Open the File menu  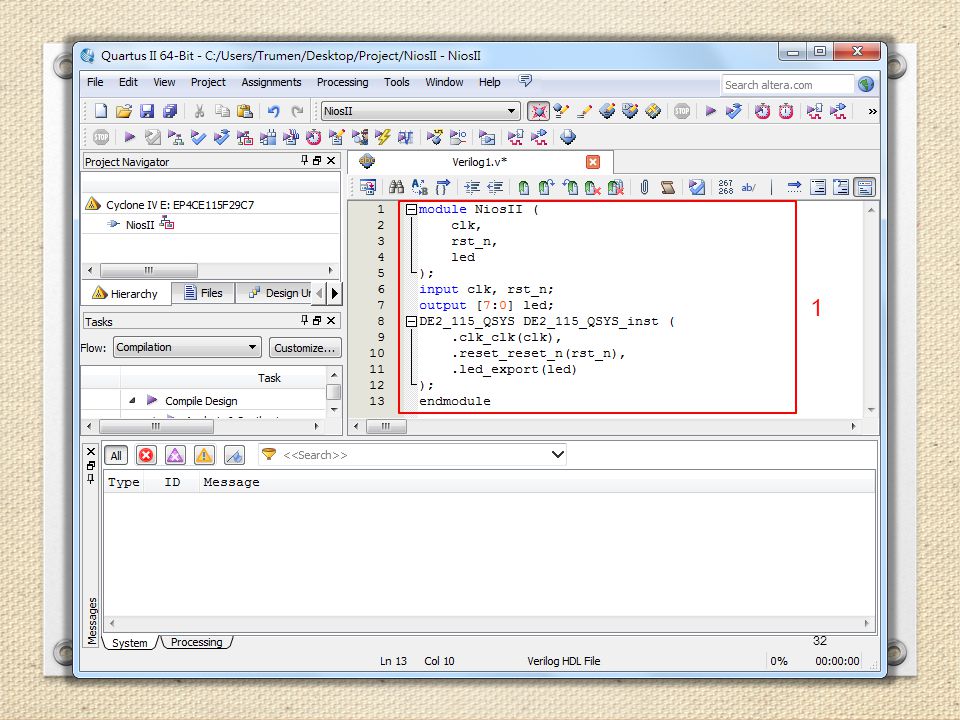(x=95, y=82)
